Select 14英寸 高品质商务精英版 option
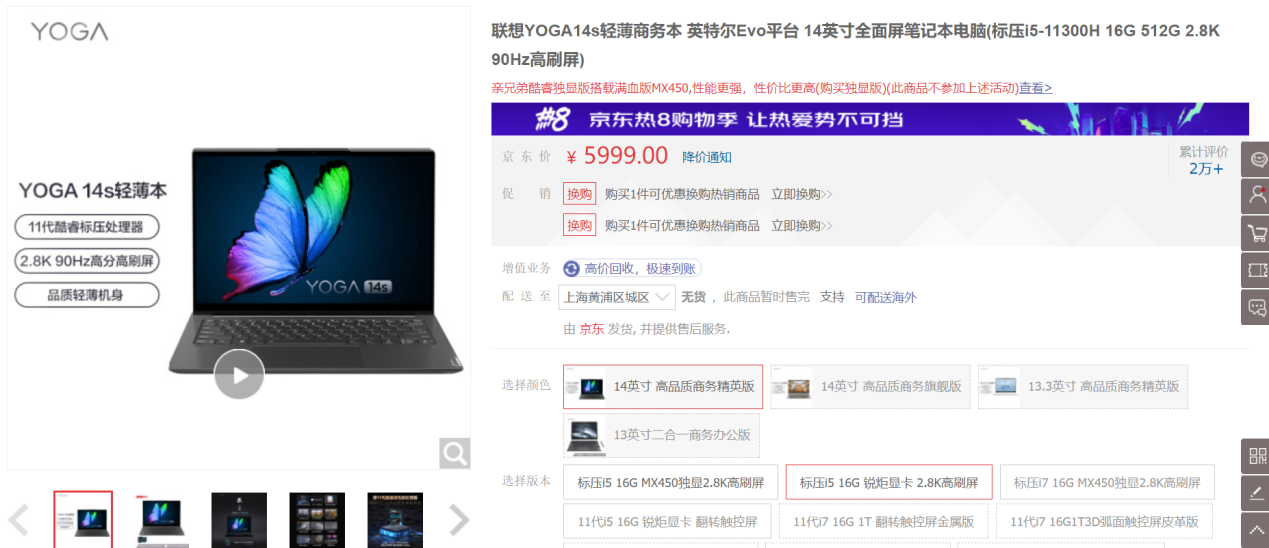1269x548 pixels. click(663, 386)
